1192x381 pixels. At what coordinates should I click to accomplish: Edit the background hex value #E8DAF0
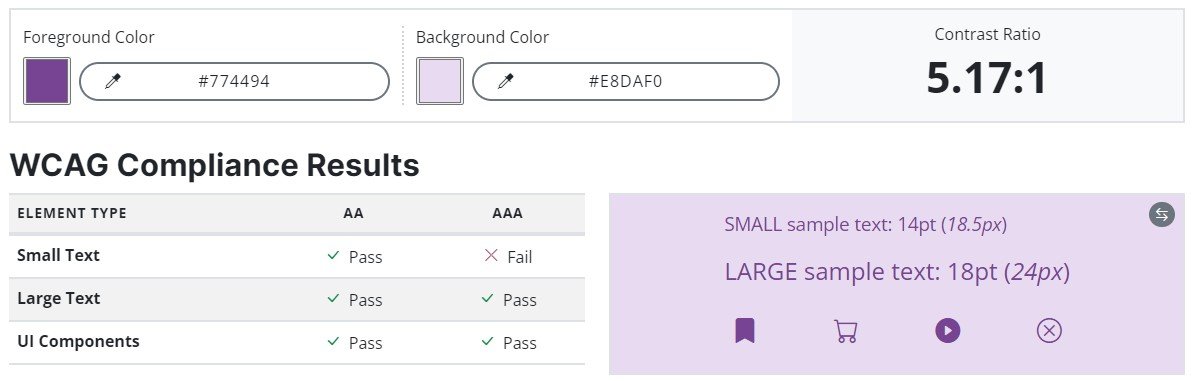pos(626,81)
